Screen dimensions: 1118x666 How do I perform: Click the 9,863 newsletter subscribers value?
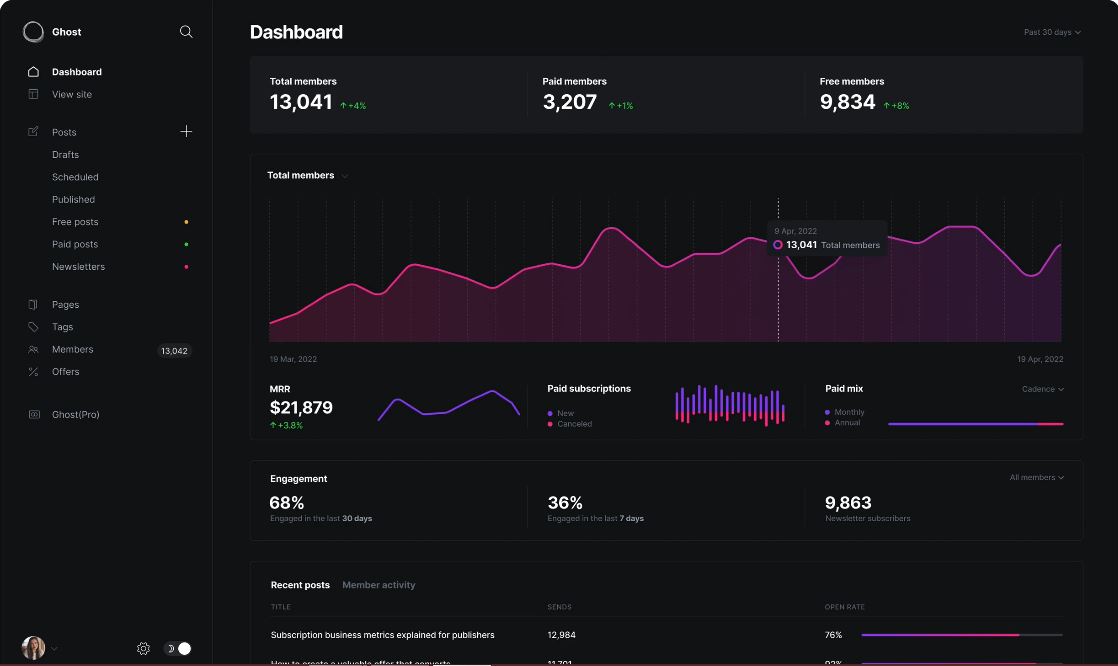(x=848, y=503)
